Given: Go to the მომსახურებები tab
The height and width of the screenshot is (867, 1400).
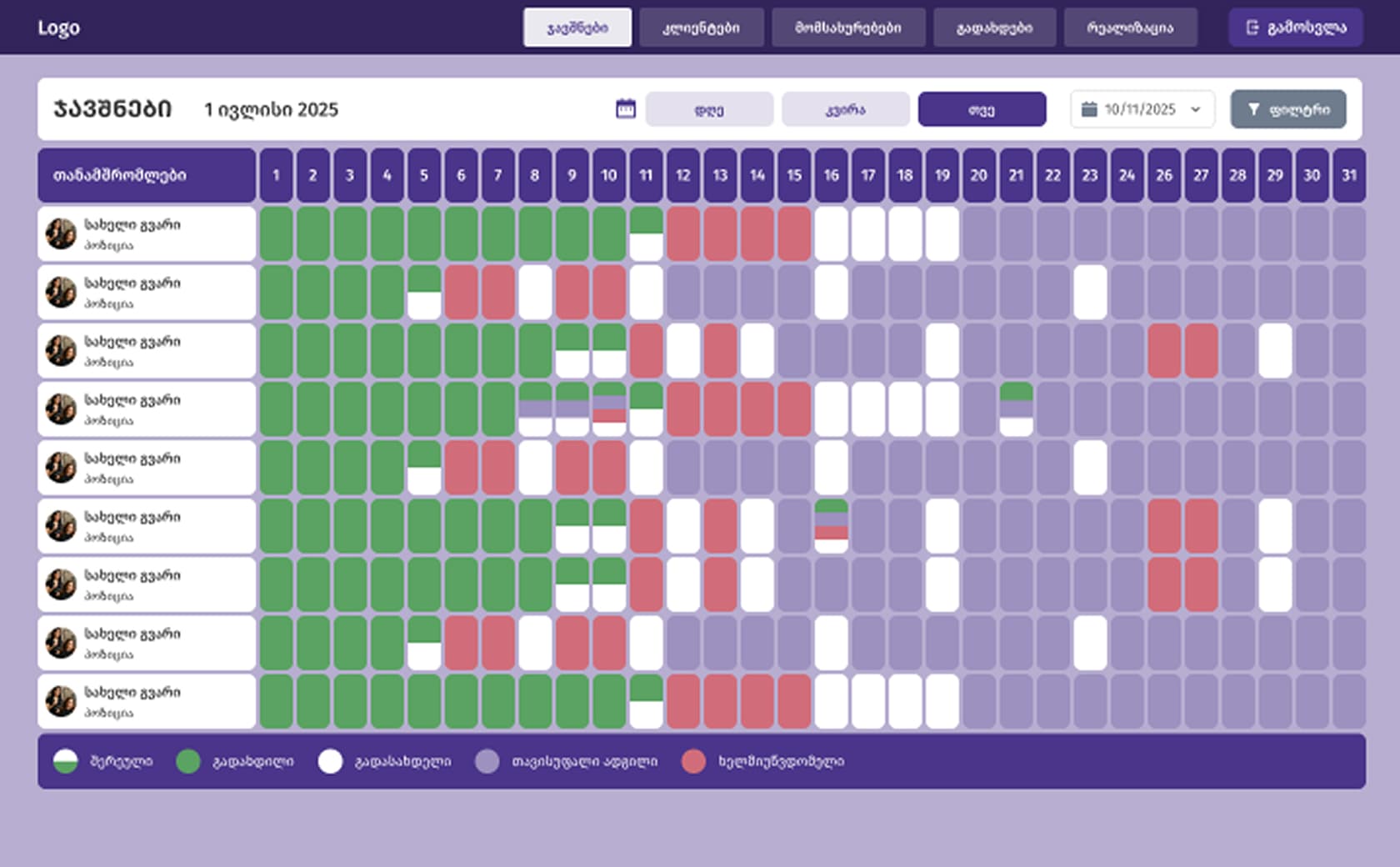Looking at the screenshot, I should pos(848,28).
